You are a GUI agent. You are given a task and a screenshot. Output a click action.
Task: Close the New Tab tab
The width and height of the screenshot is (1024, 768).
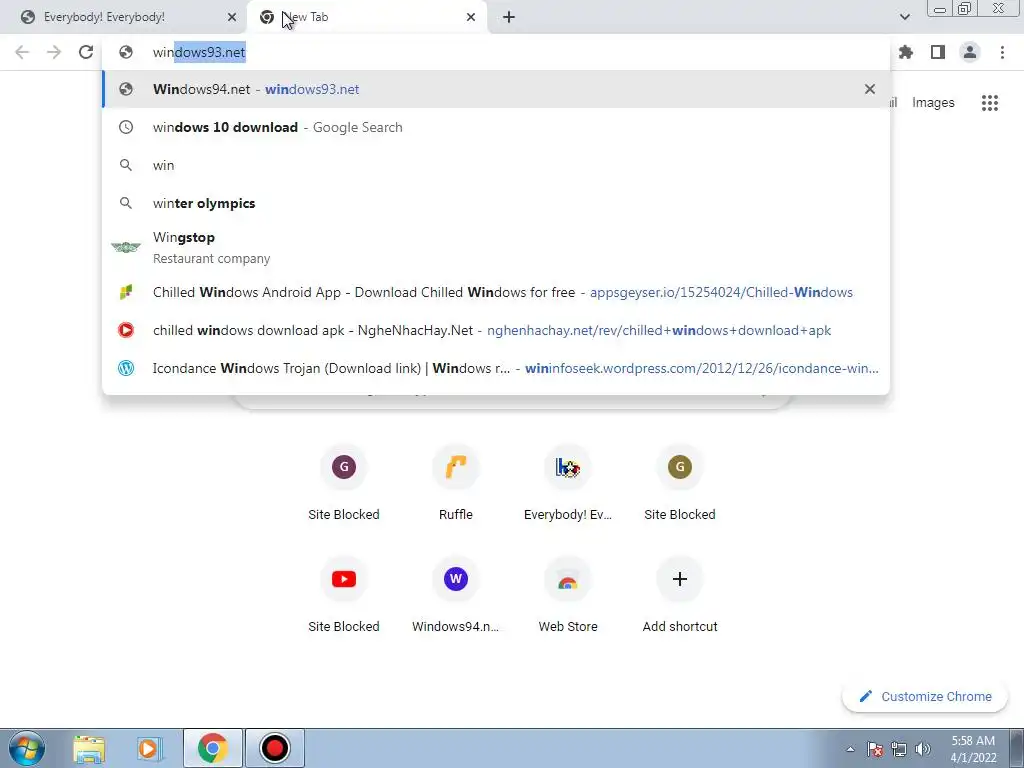471,17
